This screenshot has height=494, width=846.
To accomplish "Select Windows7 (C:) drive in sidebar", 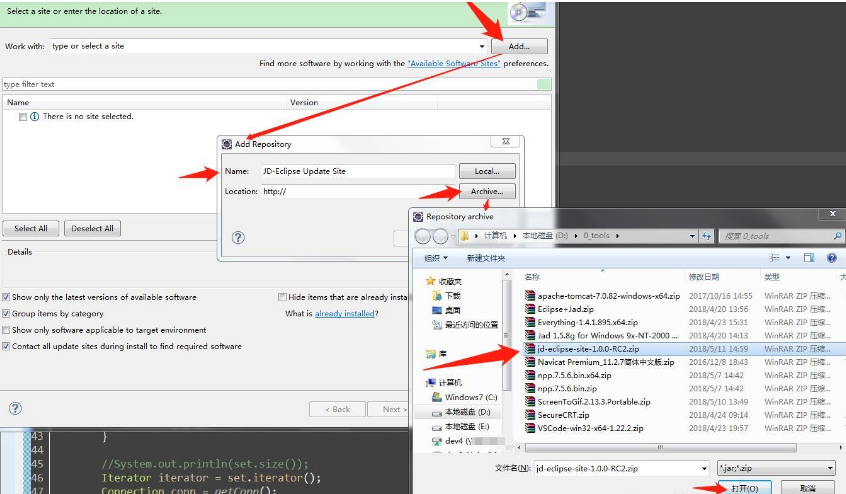I will 465,397.
